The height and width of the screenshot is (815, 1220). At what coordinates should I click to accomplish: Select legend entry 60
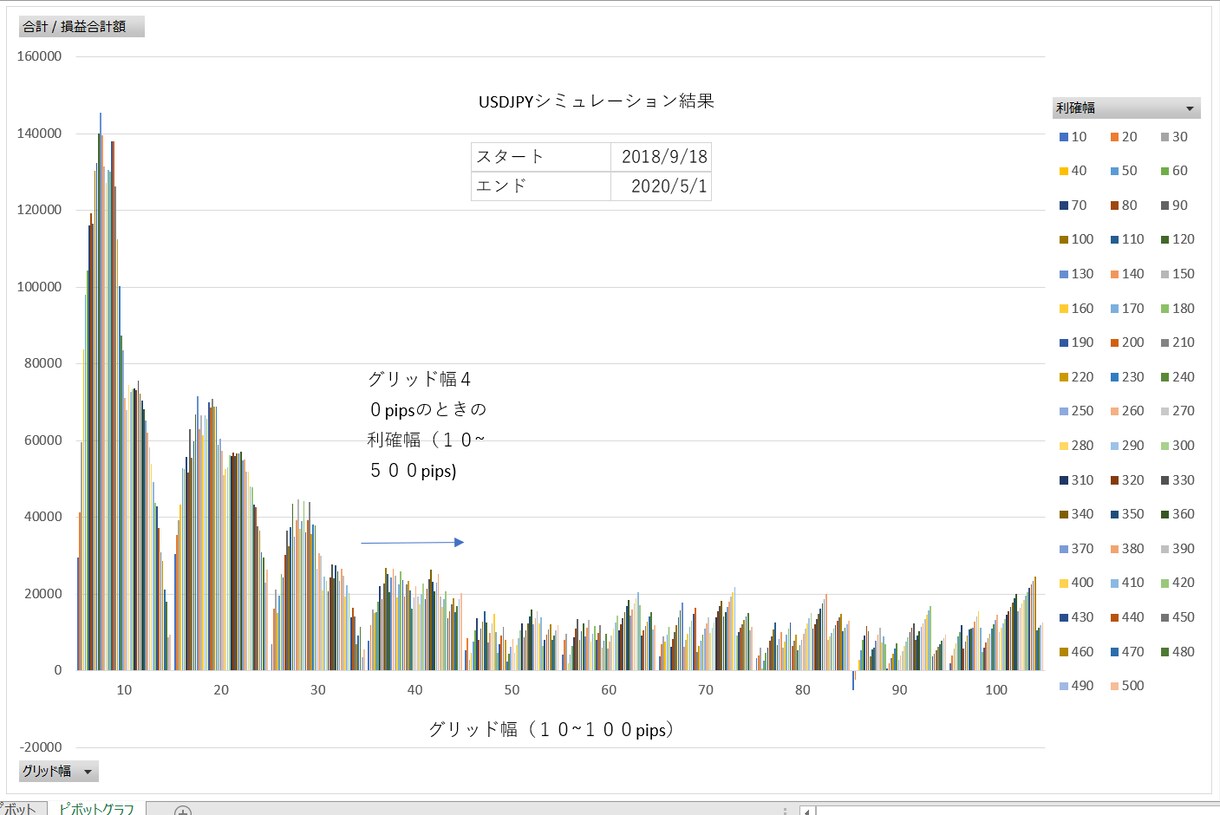tap(1174, 171)
